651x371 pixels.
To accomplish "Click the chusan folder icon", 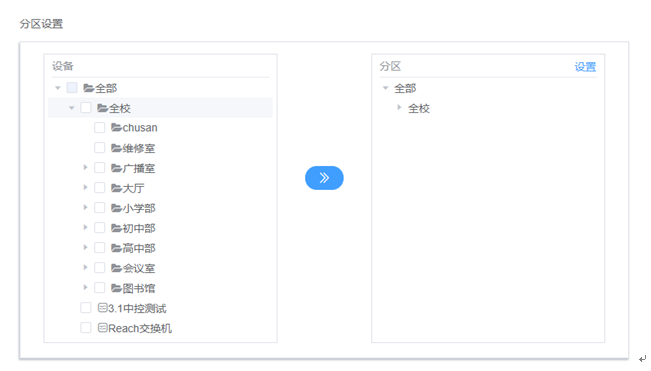I will 116,127.
